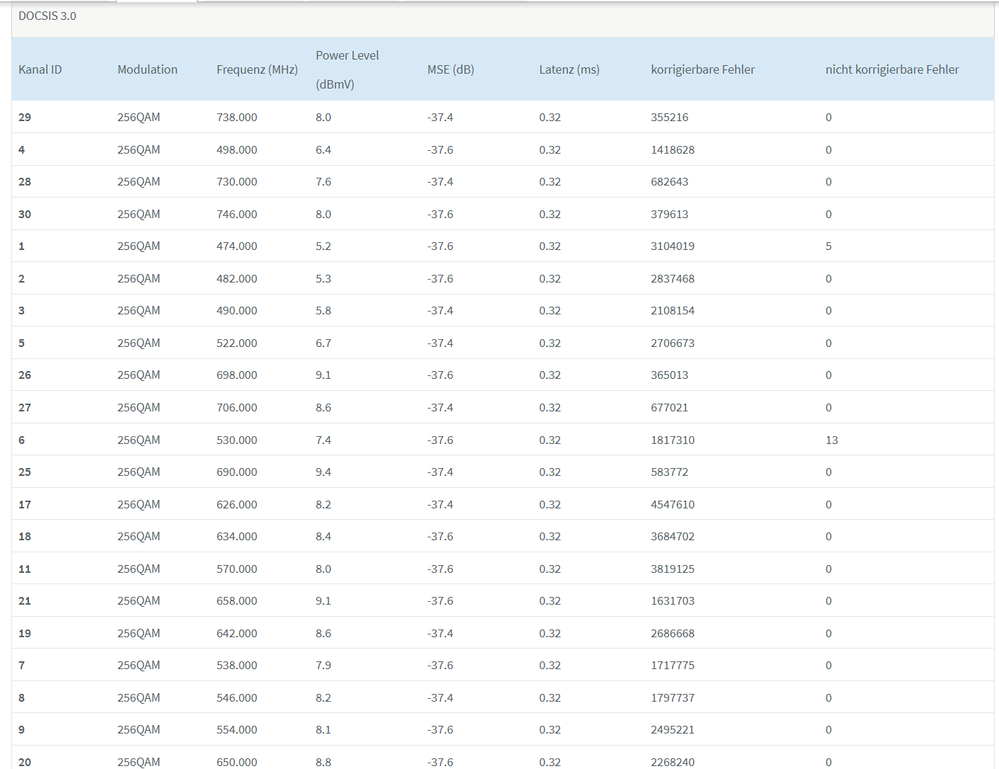Select frequency value 658.000

(236, 600)
